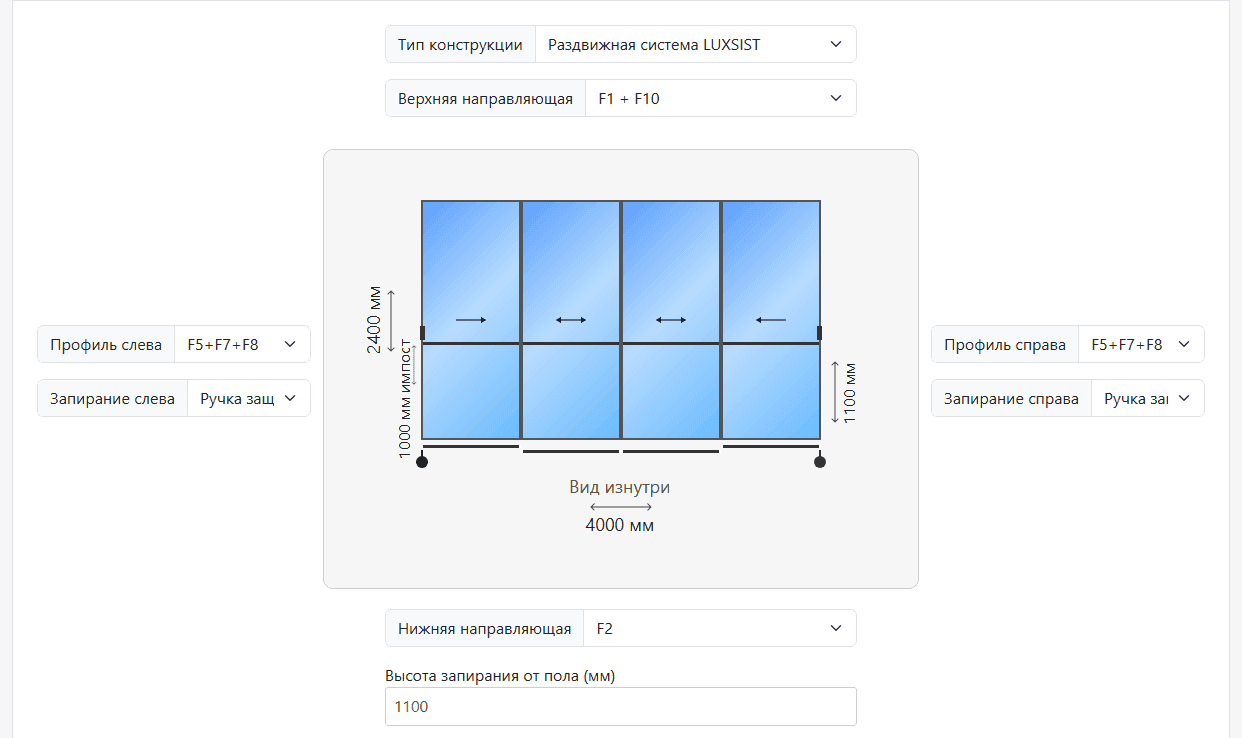
Task: Click the double arrow in the third sash from left
Action: pyautogui.click(x=671, y=320)
